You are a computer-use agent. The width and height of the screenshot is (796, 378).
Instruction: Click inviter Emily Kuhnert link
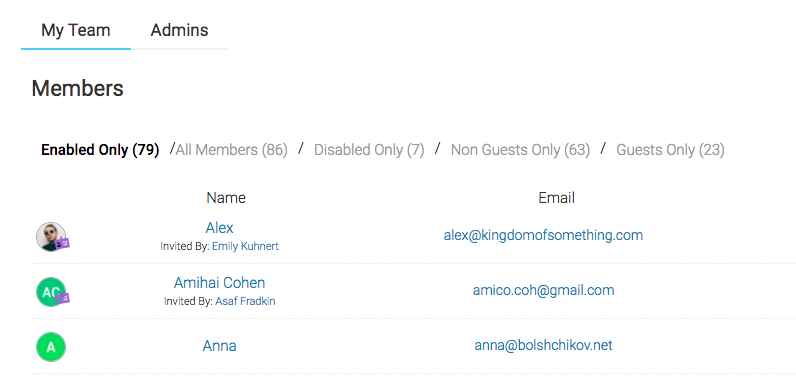[245, 247]
